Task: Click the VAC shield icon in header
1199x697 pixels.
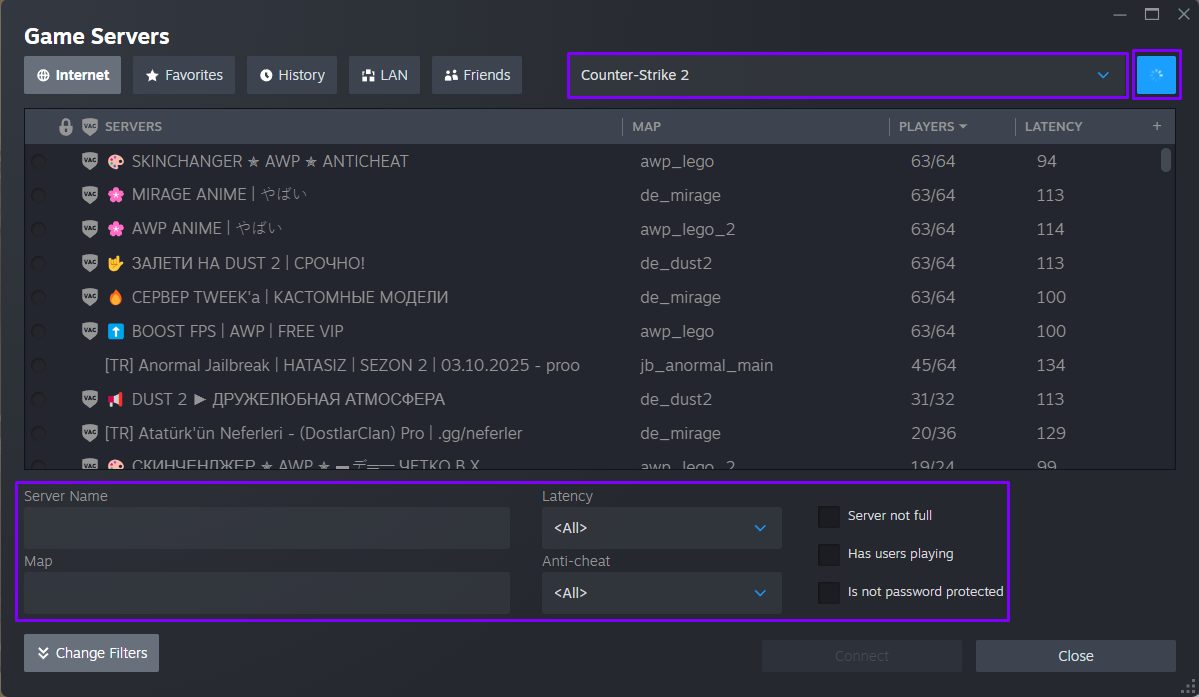Action: click(x=89, y=126)
